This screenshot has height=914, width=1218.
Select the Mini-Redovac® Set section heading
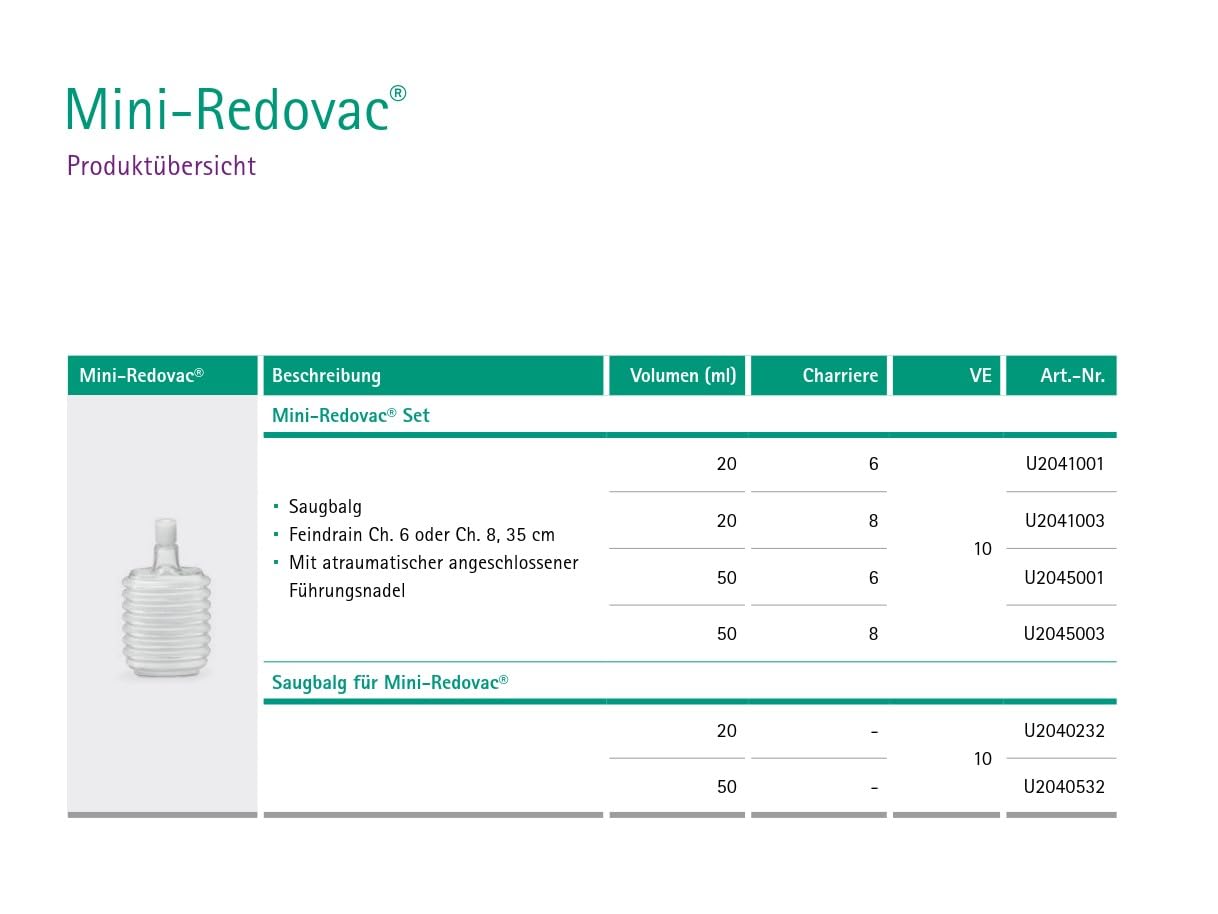[351, 415]
